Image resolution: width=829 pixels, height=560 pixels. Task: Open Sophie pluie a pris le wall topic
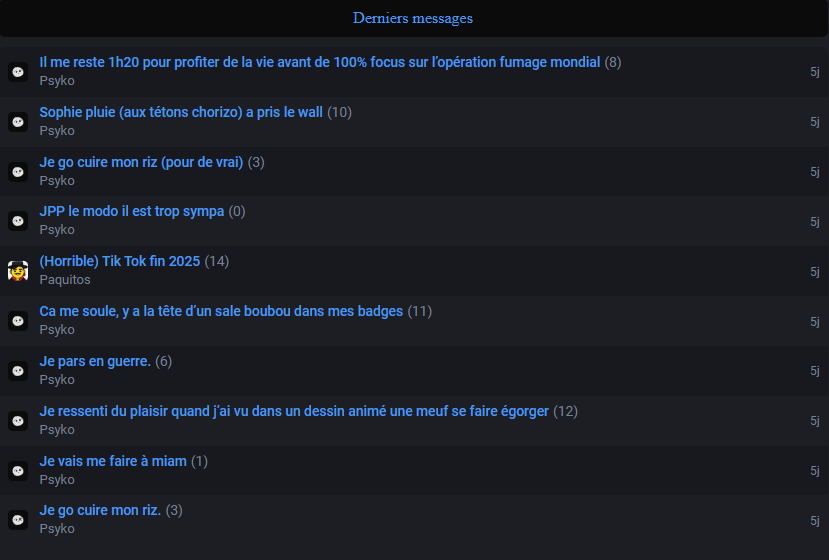(x=181, y=112)
